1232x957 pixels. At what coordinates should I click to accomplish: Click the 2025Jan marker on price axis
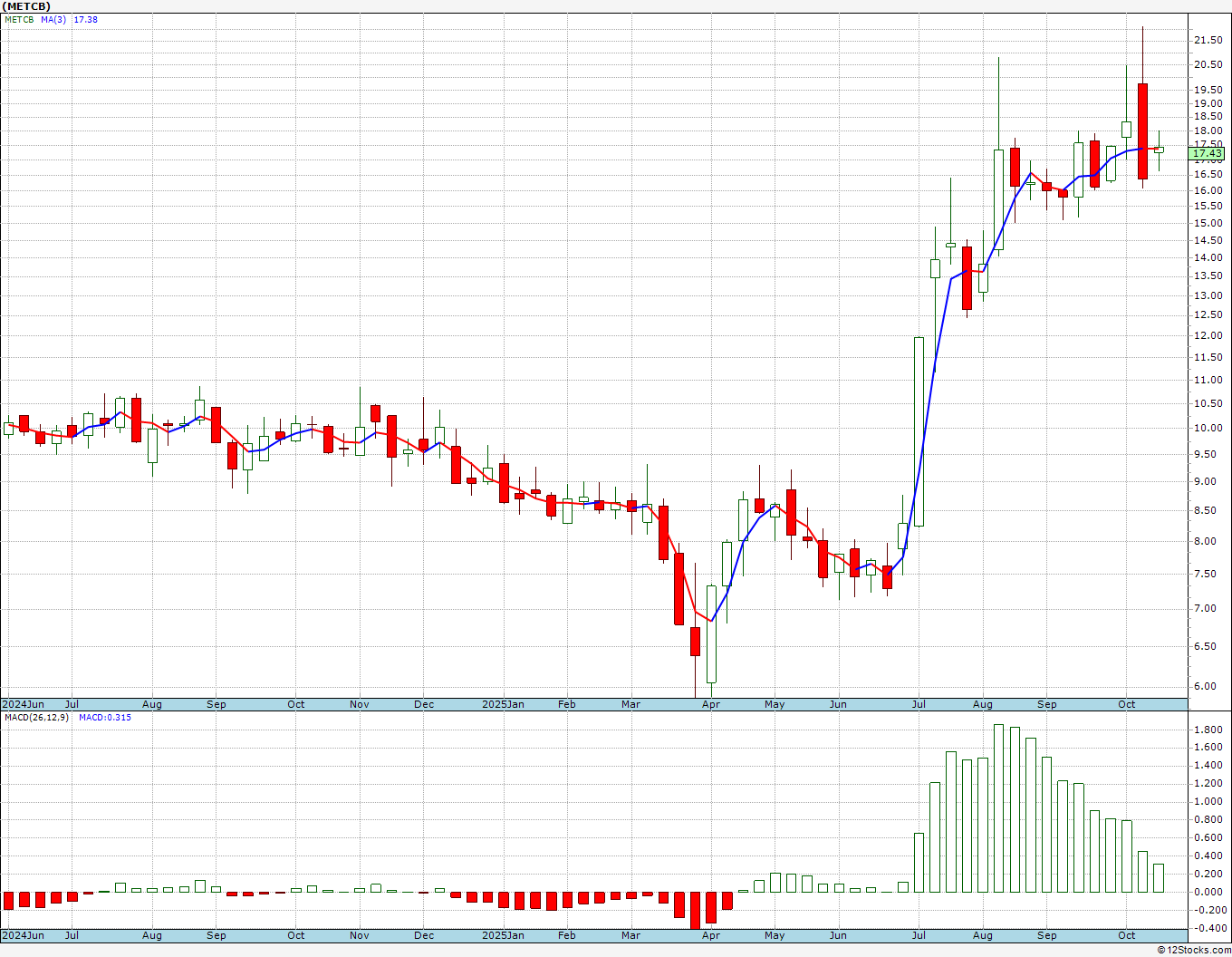[x=503, y=704]
